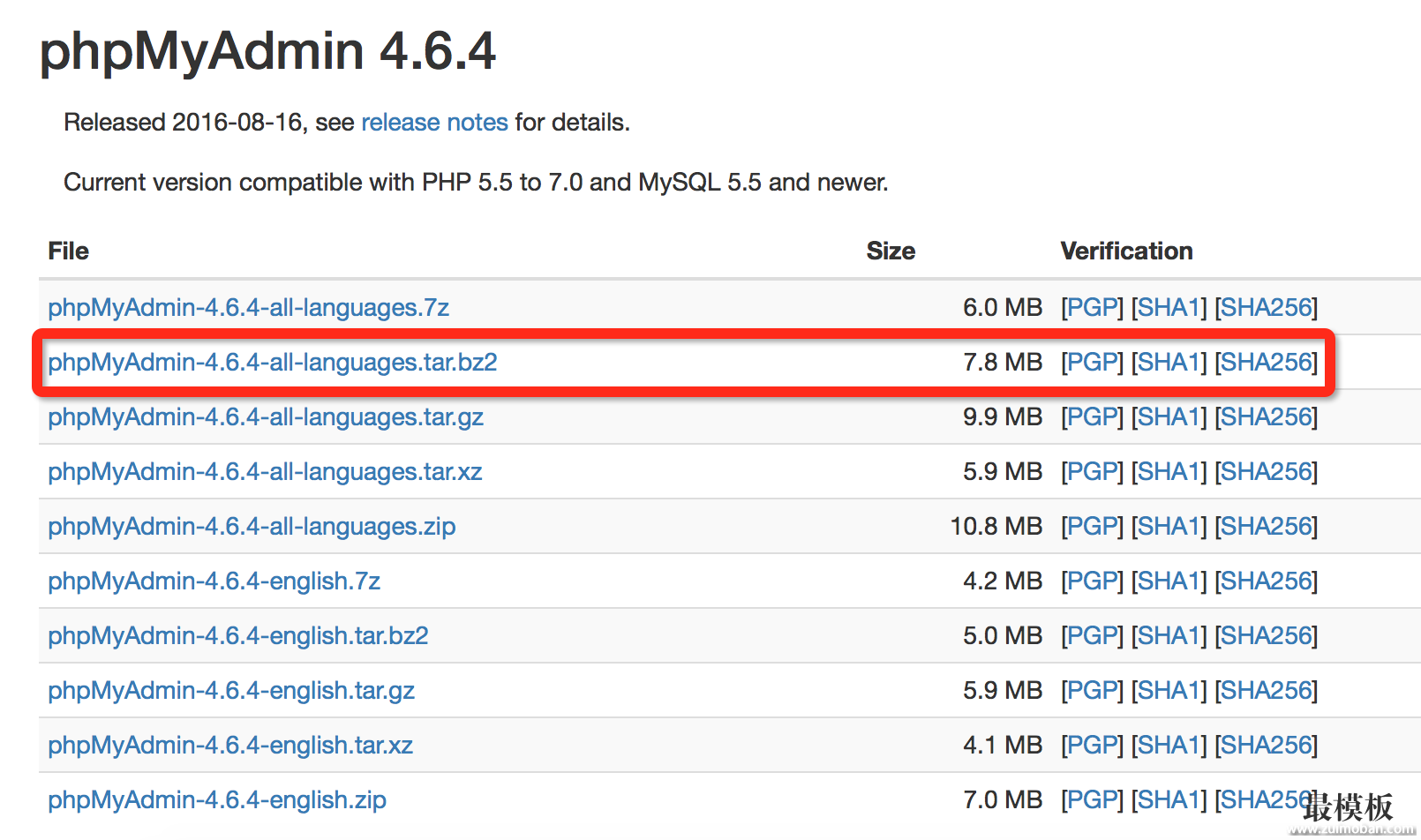Select the 4.2 MB size value
Viewport: 1421px width, 840px height.
[x=1003, y=581]
